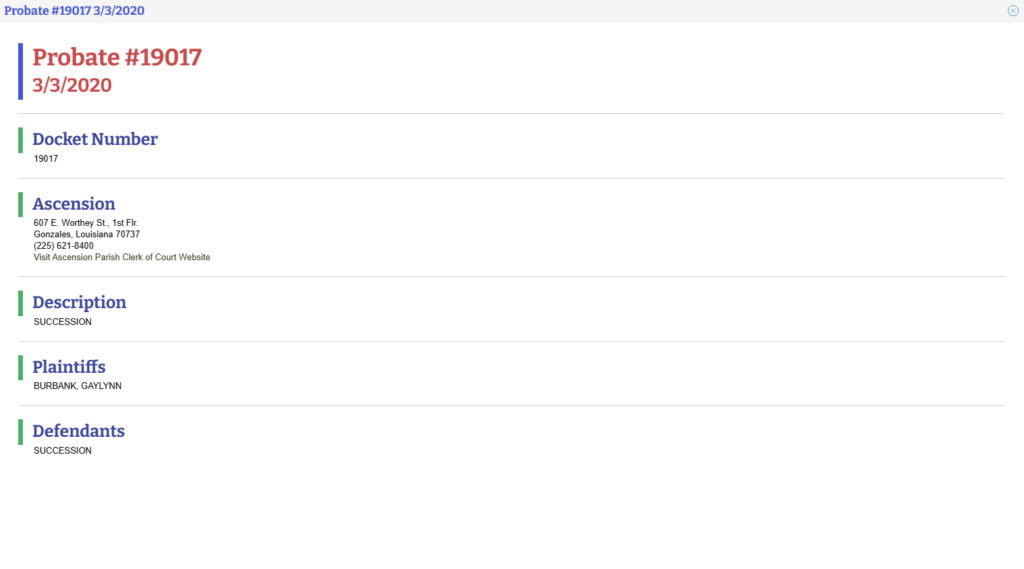Image resolution: width=1024 pixels, height=569 pixels.
Task: Click the green marker beside Plaintiffs
Action: pyautogui.click(x=20, y=367)
